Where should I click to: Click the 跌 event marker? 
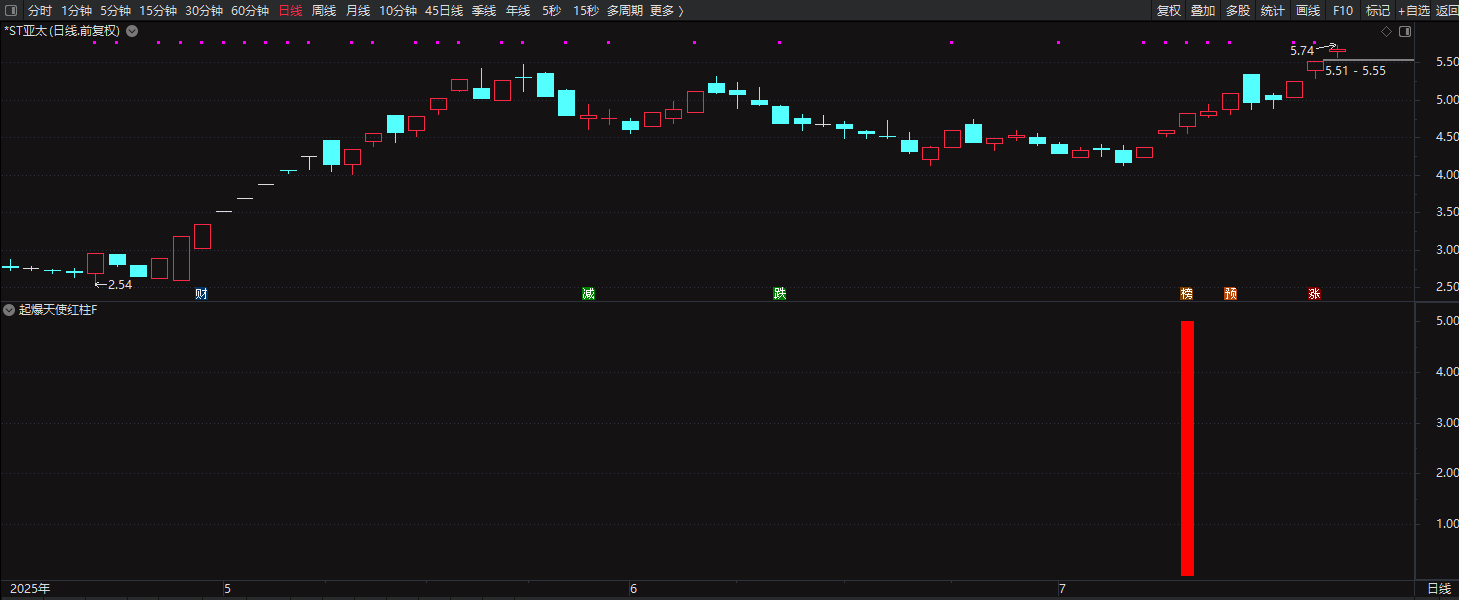779,294
